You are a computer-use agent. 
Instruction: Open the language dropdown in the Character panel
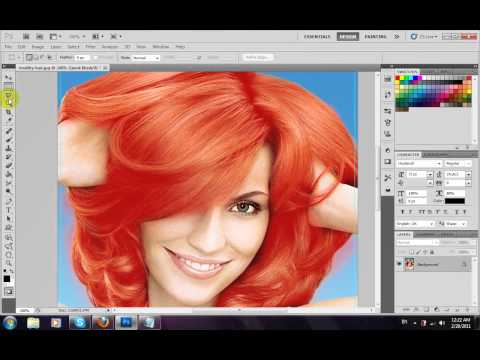(x=415, y=224)
